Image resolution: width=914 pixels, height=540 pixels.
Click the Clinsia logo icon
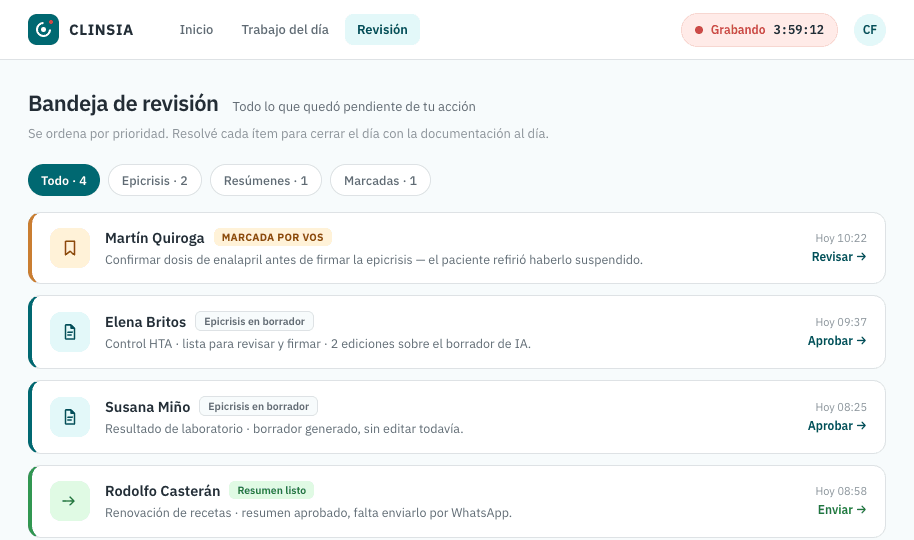(43, 30)
